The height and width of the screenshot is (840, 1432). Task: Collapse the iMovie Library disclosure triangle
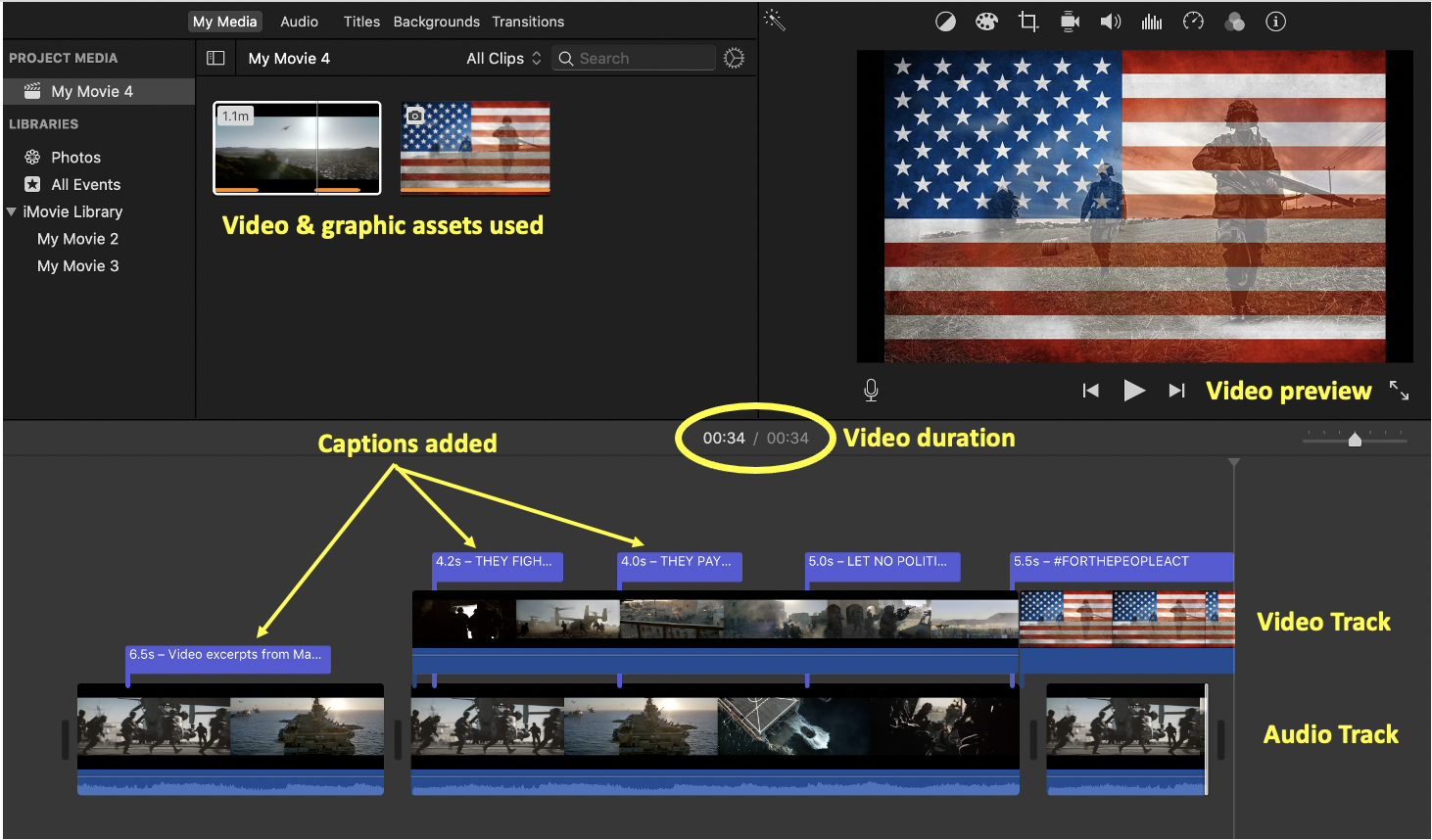pos(11,211)
